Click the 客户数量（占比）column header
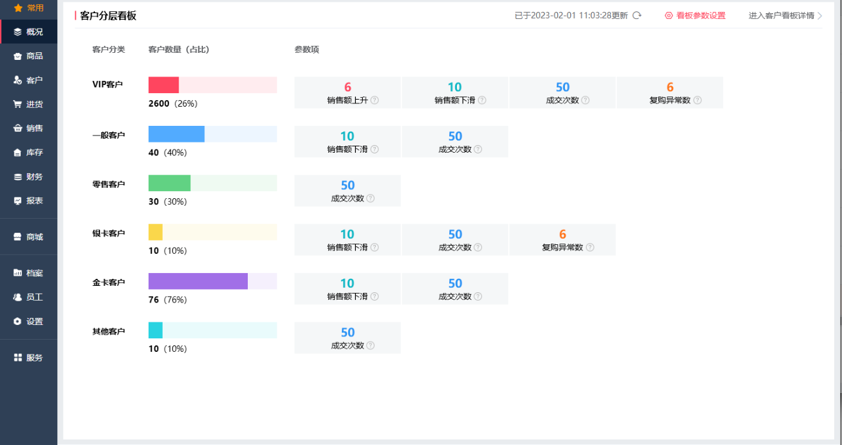The image size is (842, 445). click(179, 49)
